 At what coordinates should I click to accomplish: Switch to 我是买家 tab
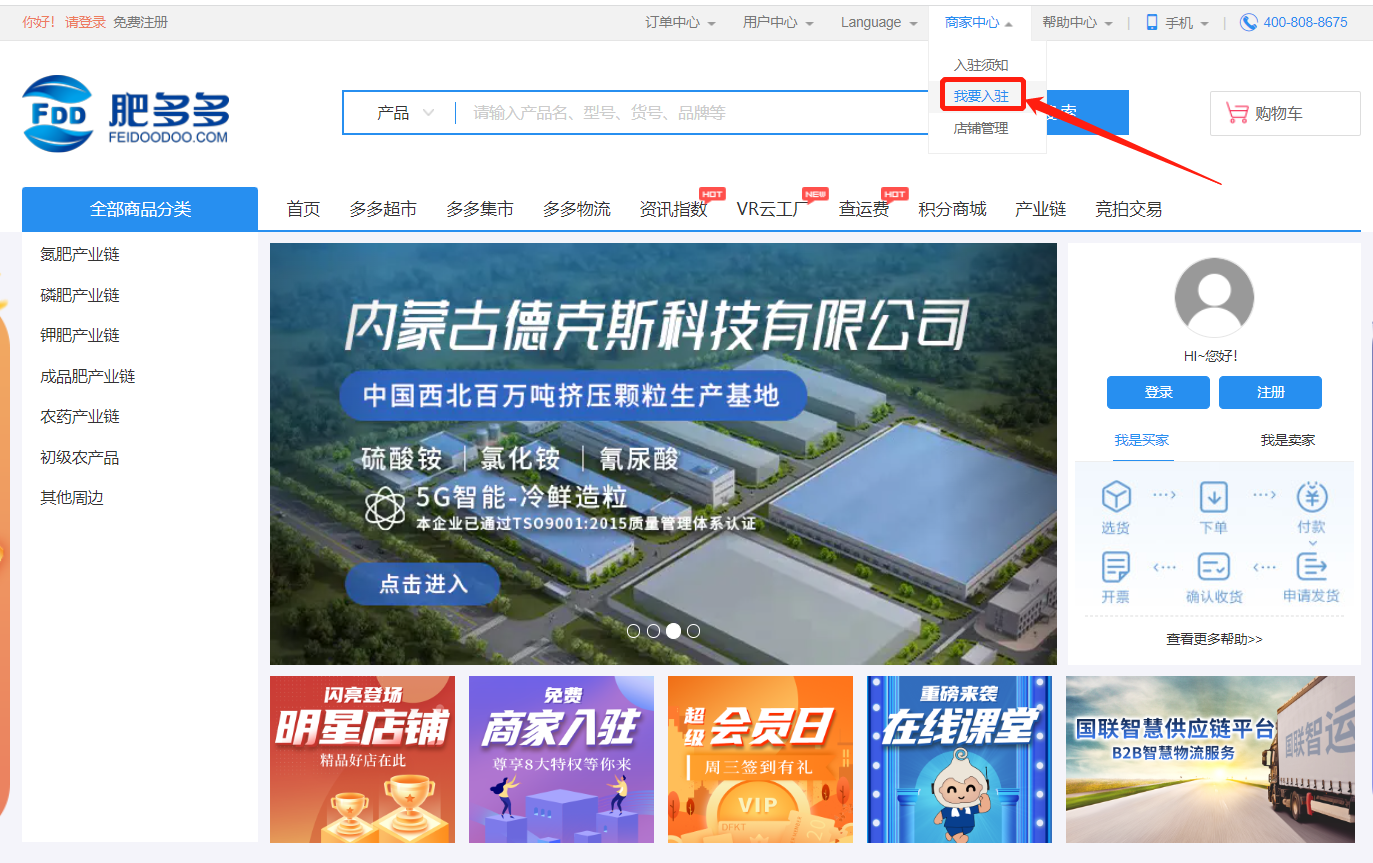point(1142,440)
